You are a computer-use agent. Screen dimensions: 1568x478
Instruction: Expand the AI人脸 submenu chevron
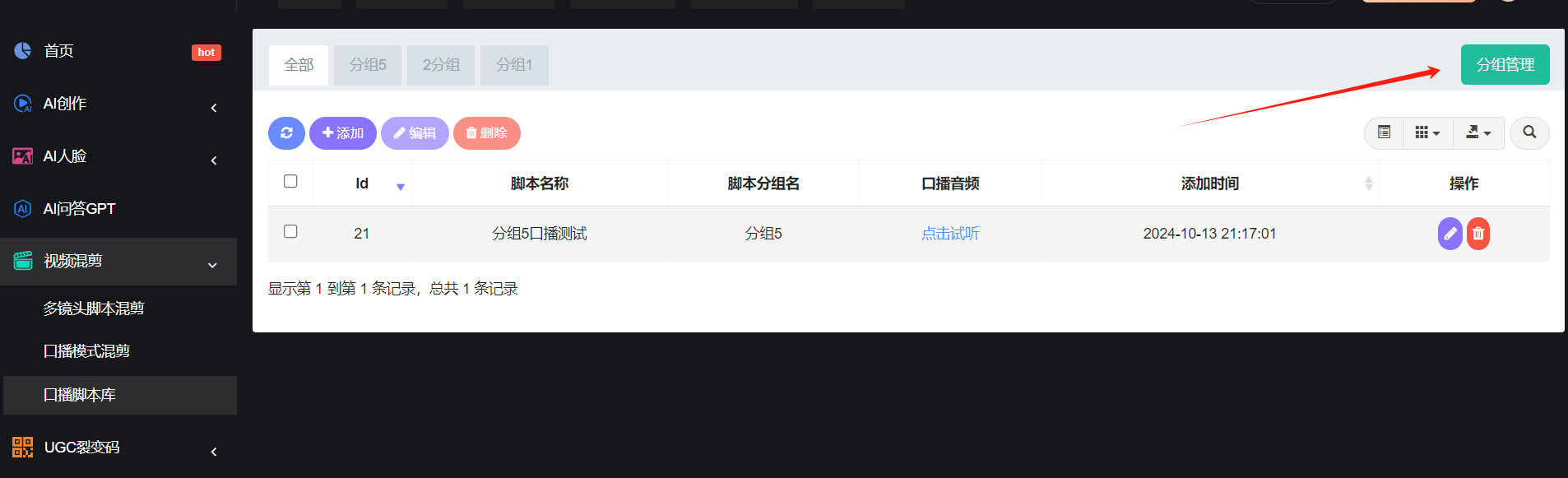214,160
